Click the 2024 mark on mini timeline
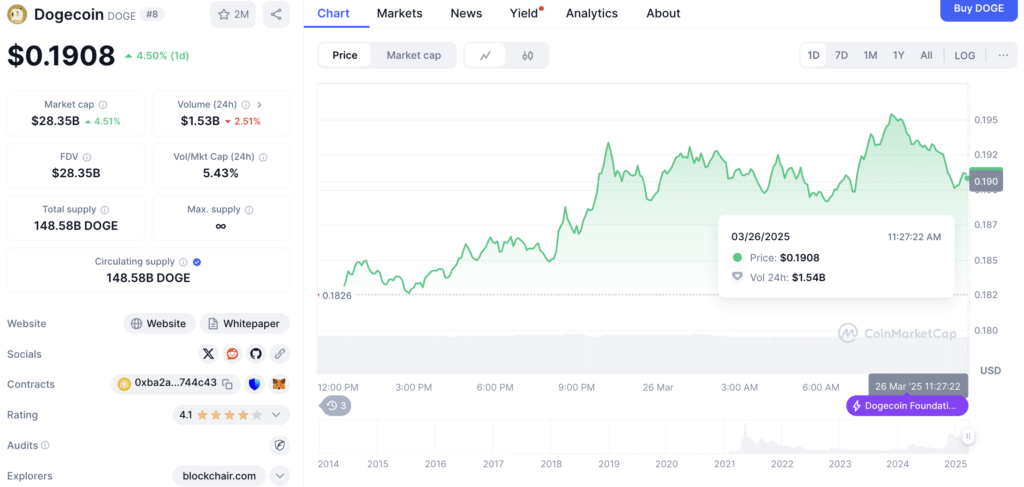This screenshot has height=487, width=1024. [x=897, y=463]
